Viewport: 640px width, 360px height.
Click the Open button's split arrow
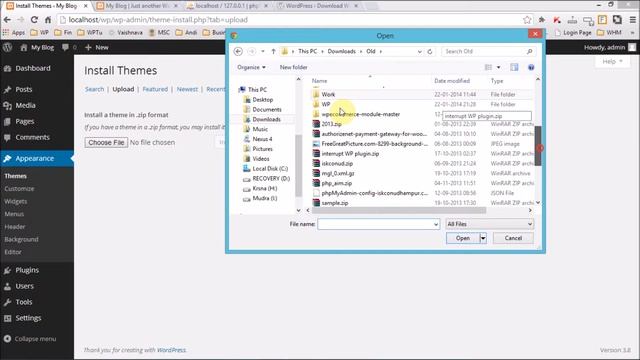483,238
